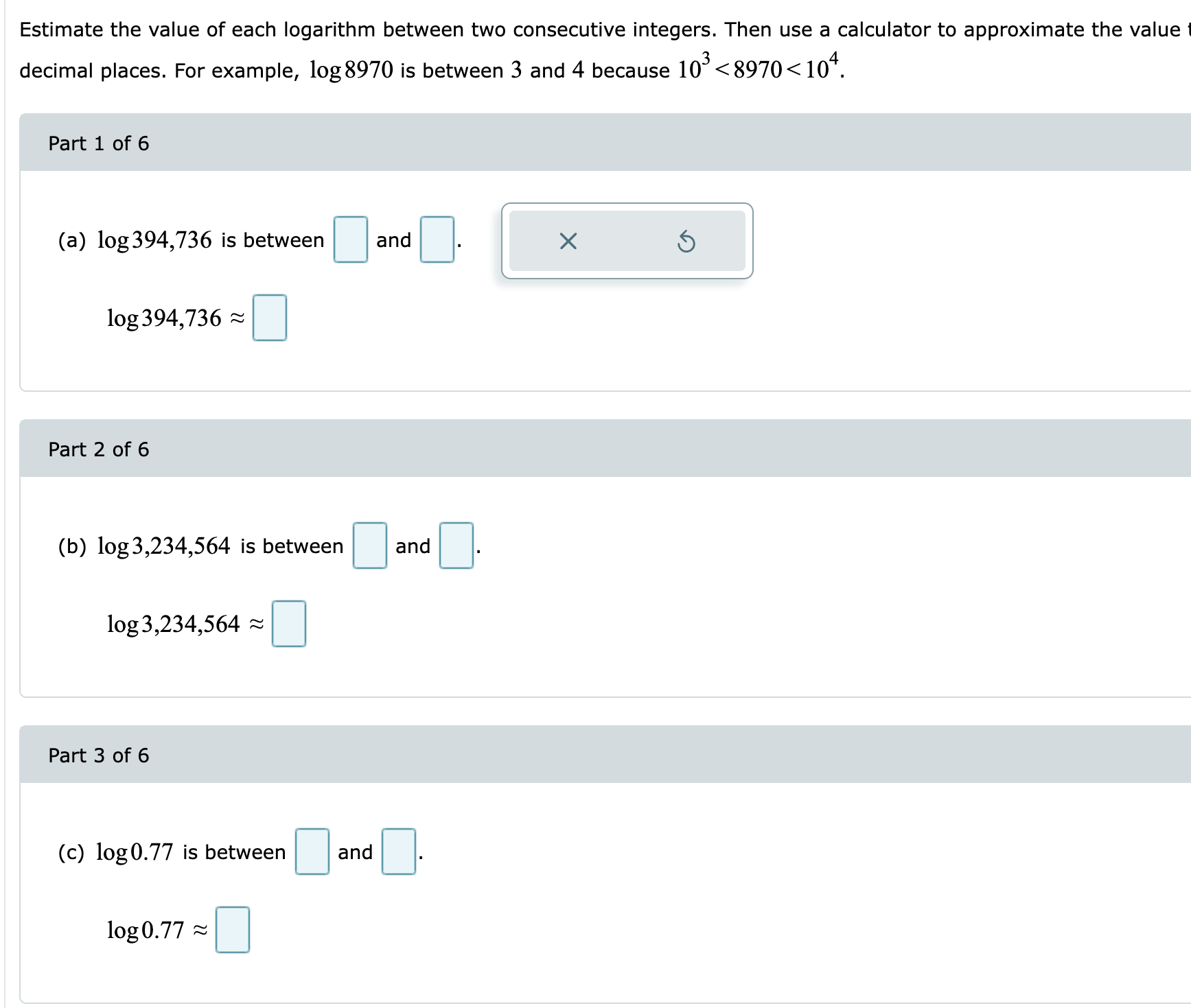Select the second integer box for log 394,736
Viewport: 1191px width, 1008px height.
coord(436,240)
